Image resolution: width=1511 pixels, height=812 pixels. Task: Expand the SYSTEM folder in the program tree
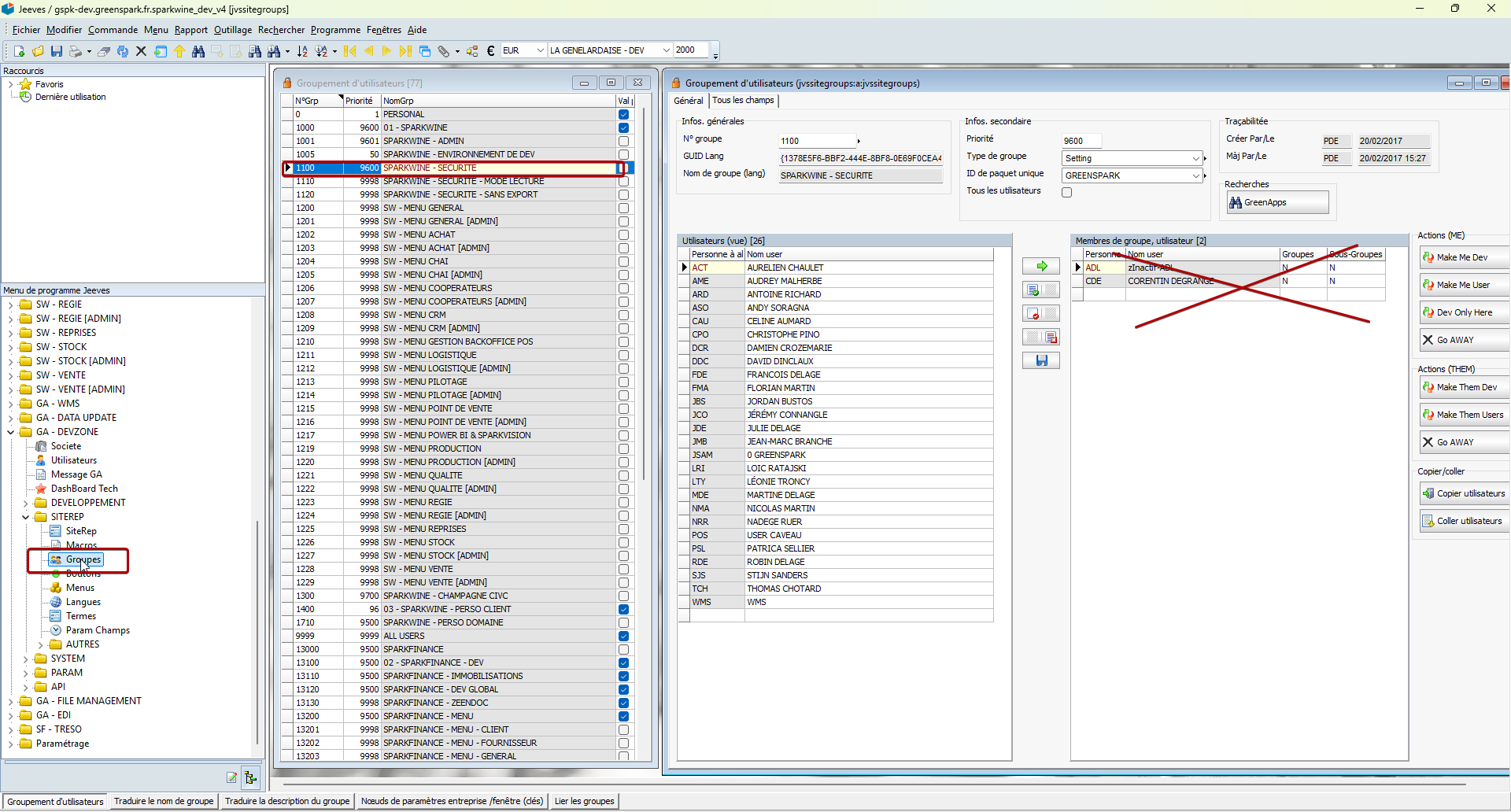point(25,659)
